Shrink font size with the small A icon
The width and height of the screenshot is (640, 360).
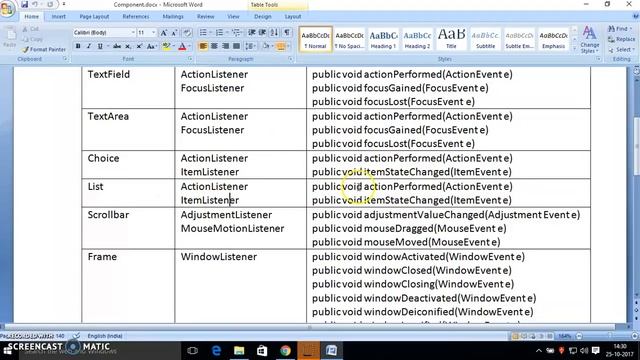click(174, 33)
